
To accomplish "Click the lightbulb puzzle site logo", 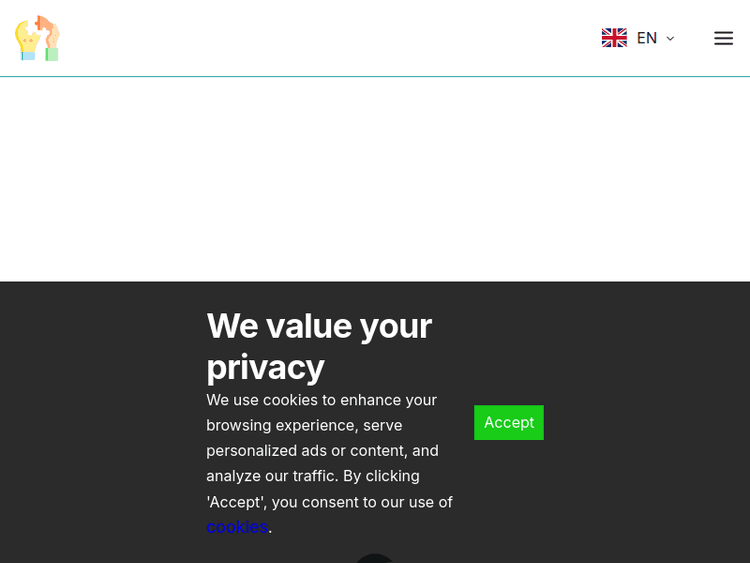I will [x=37, y=38].
